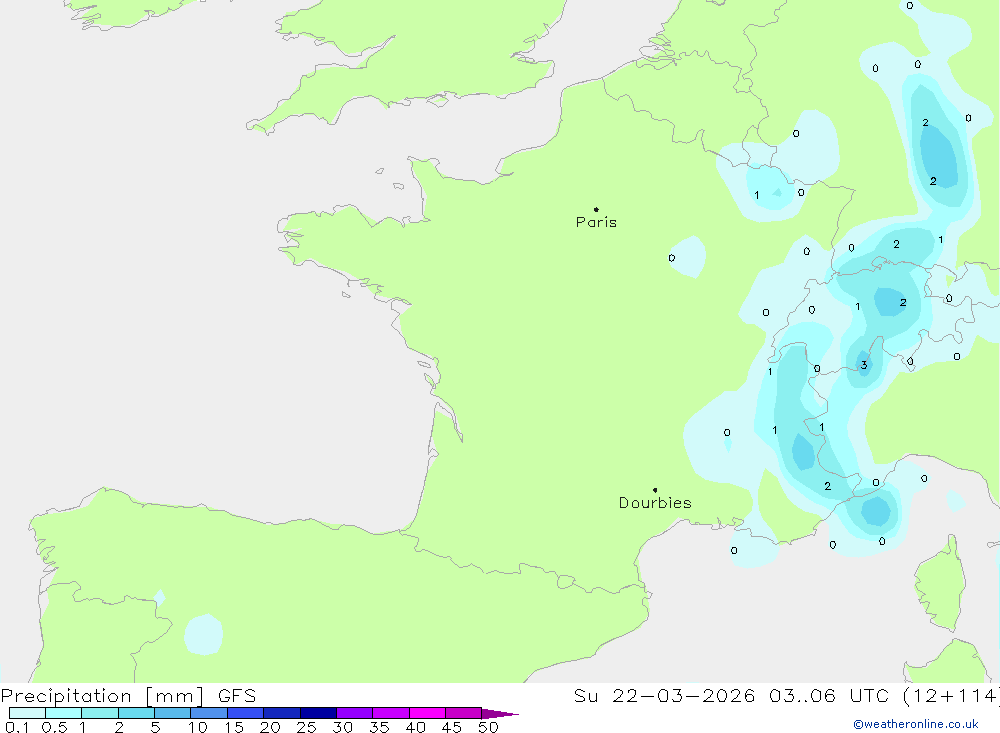Viewport: 1000px width, 733px height.
Task: Click the legend value label '25'
Action: [x=307, y=727]
